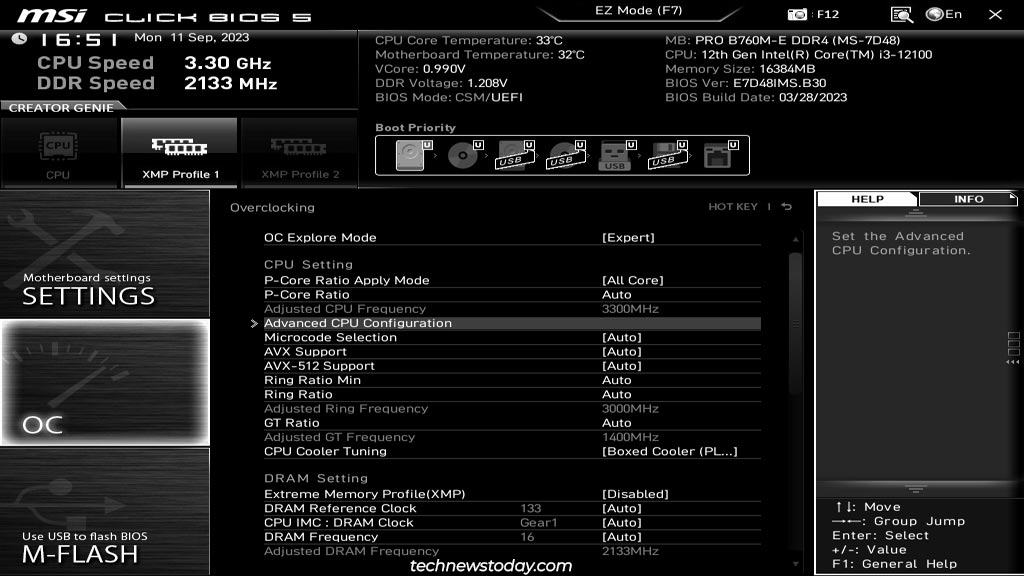Click the clock icon beside the time

[x=20, y=39]
